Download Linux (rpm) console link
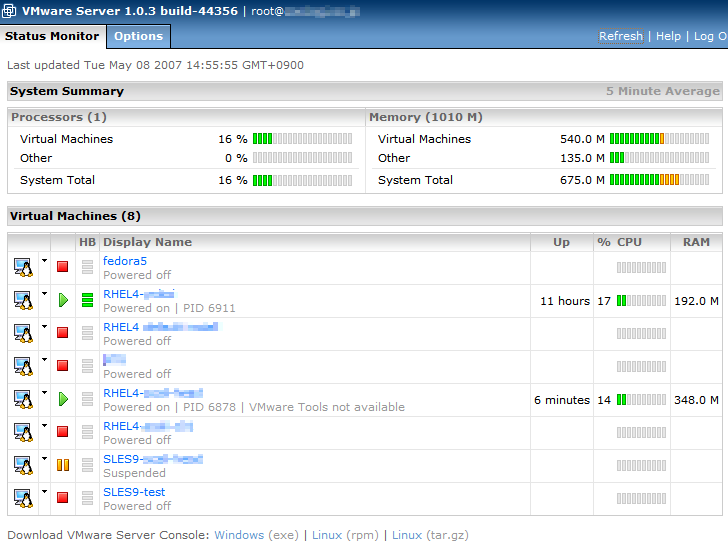The width and height of the screenshot is (728, 546). coord(327,535)
